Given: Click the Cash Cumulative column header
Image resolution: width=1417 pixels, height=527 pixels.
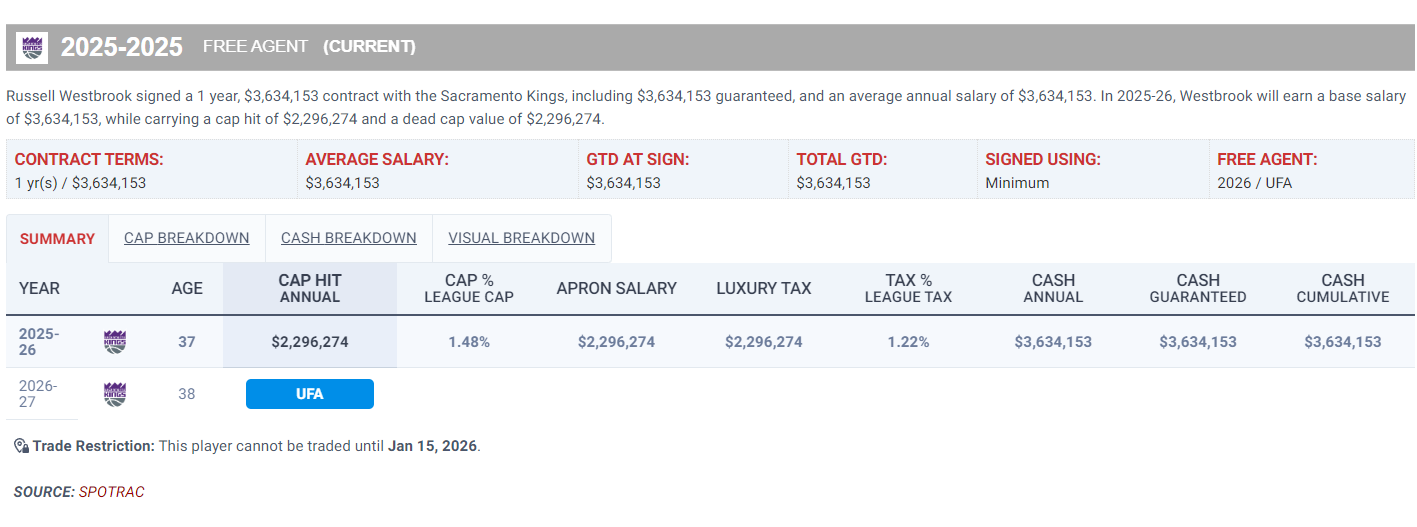Looking at the screenshot, I should [1342, 288].
